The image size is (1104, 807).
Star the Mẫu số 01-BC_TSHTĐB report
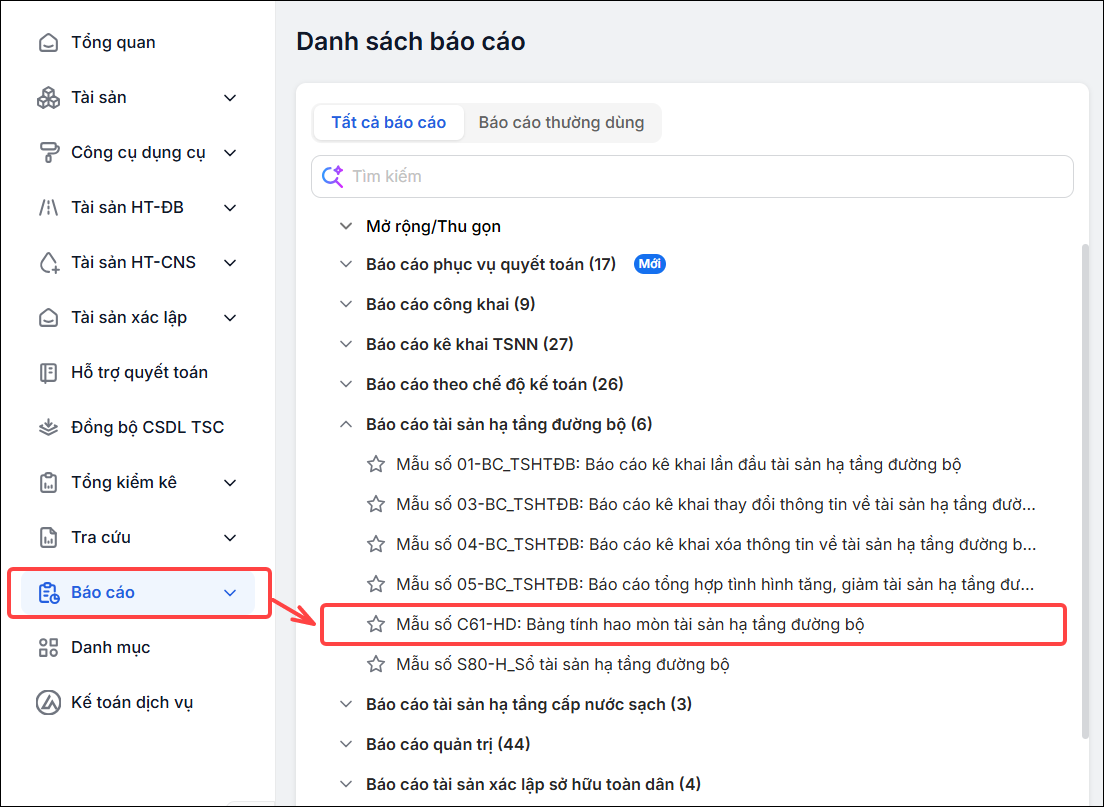(x=376, y=464)
